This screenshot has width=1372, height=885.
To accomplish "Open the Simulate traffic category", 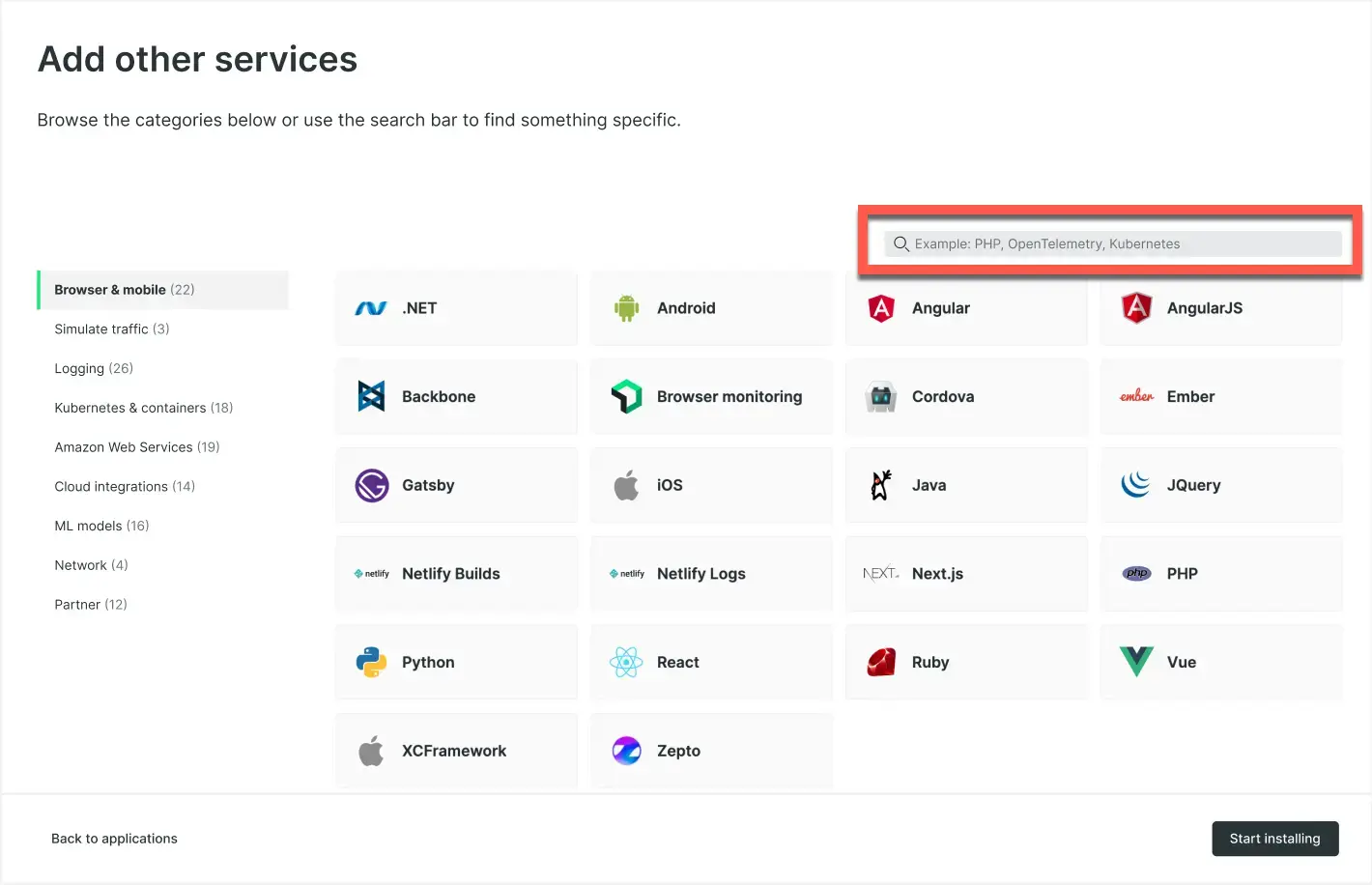I will 111,328.
